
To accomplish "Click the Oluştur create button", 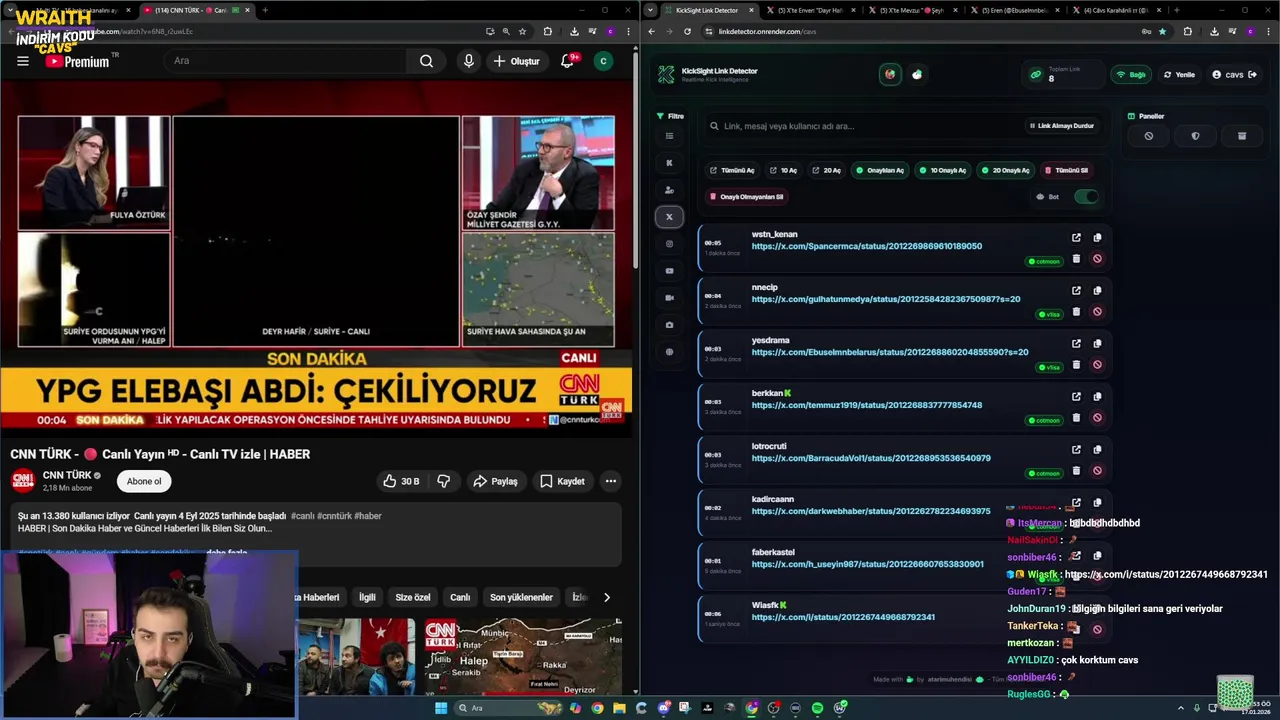I will coord(516,61).
